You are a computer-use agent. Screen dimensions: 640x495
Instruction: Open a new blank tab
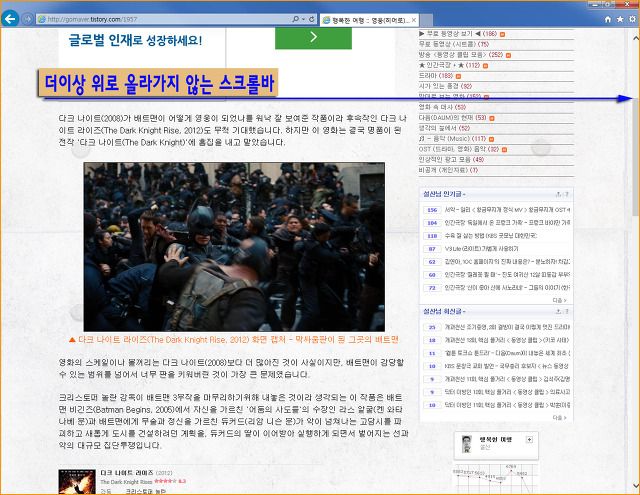(x=426, y=20)
